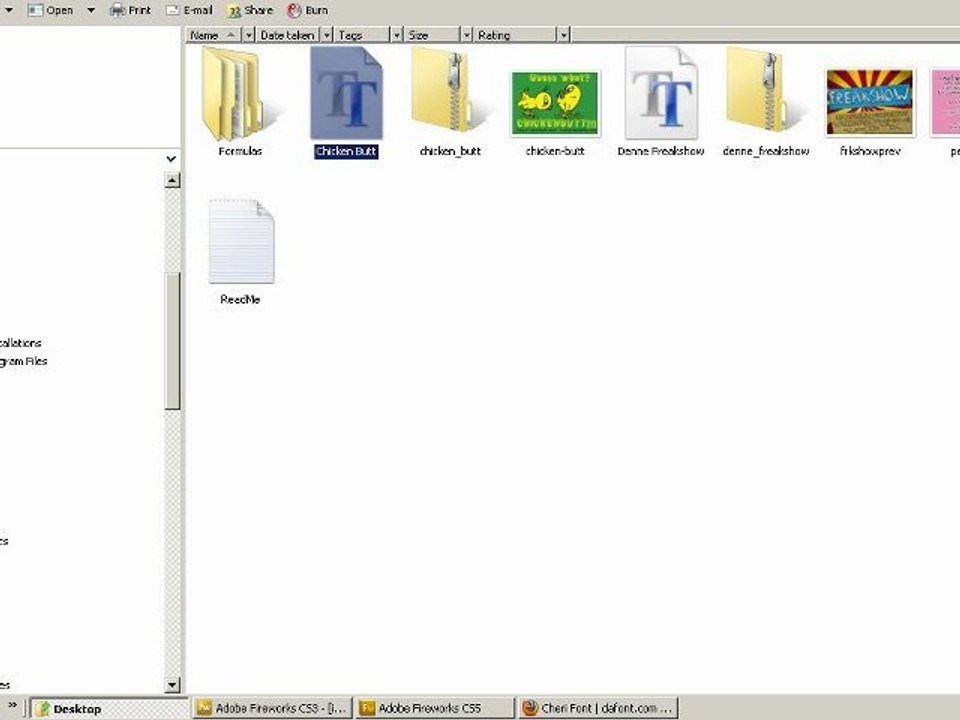
Task: Switch to the Desktop taskbar button
Action: [108, 708]
